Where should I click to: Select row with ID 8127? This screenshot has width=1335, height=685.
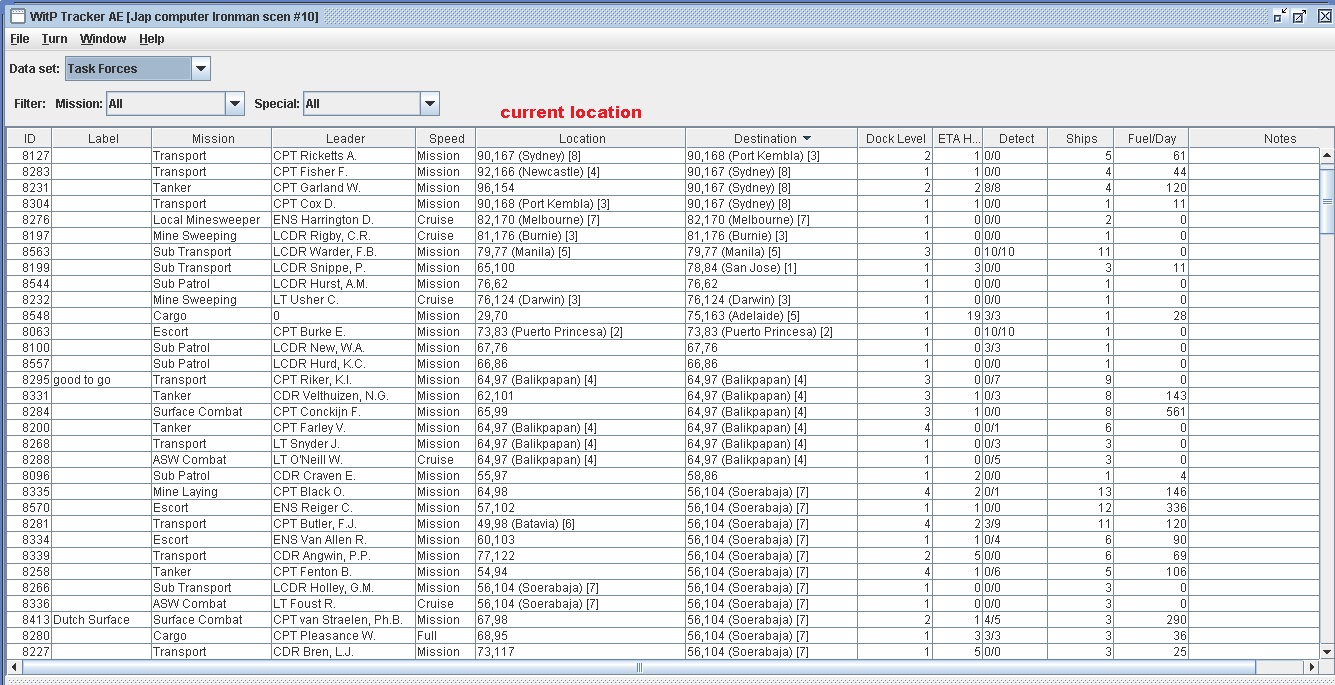(664, 156)
